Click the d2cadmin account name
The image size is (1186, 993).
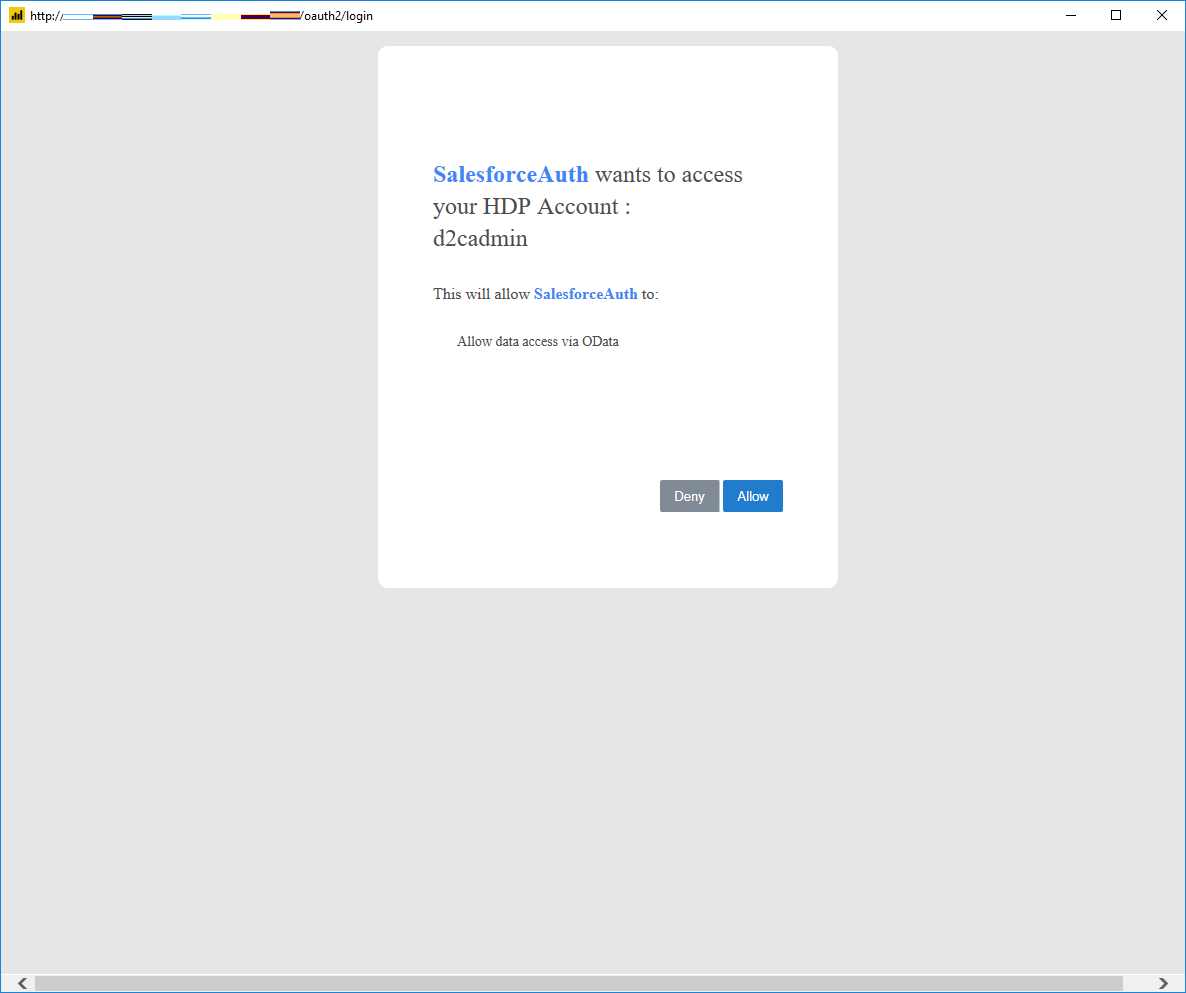coord(480,238)
